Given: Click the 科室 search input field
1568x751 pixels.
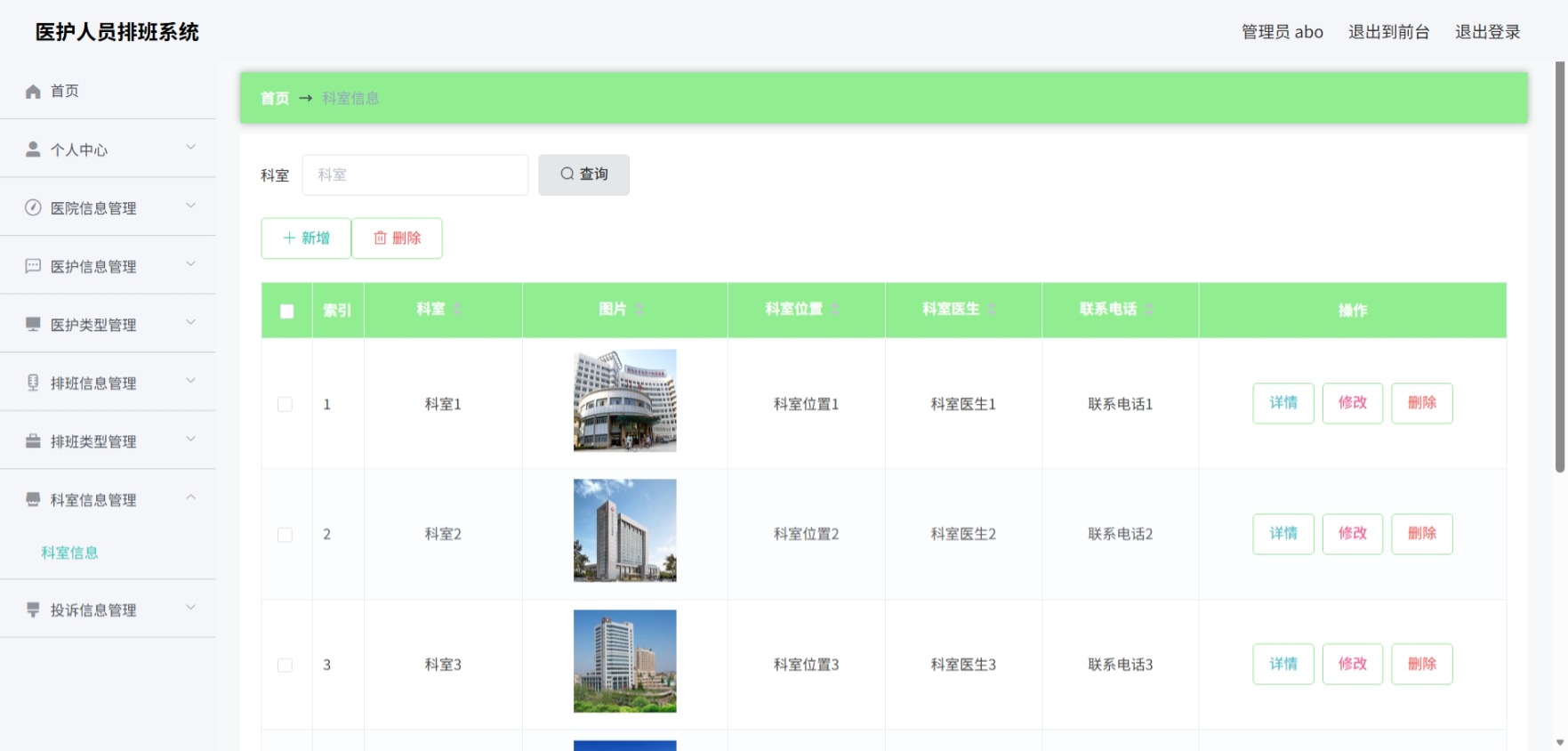Looking at the screenshot, I should pos(415,174).
